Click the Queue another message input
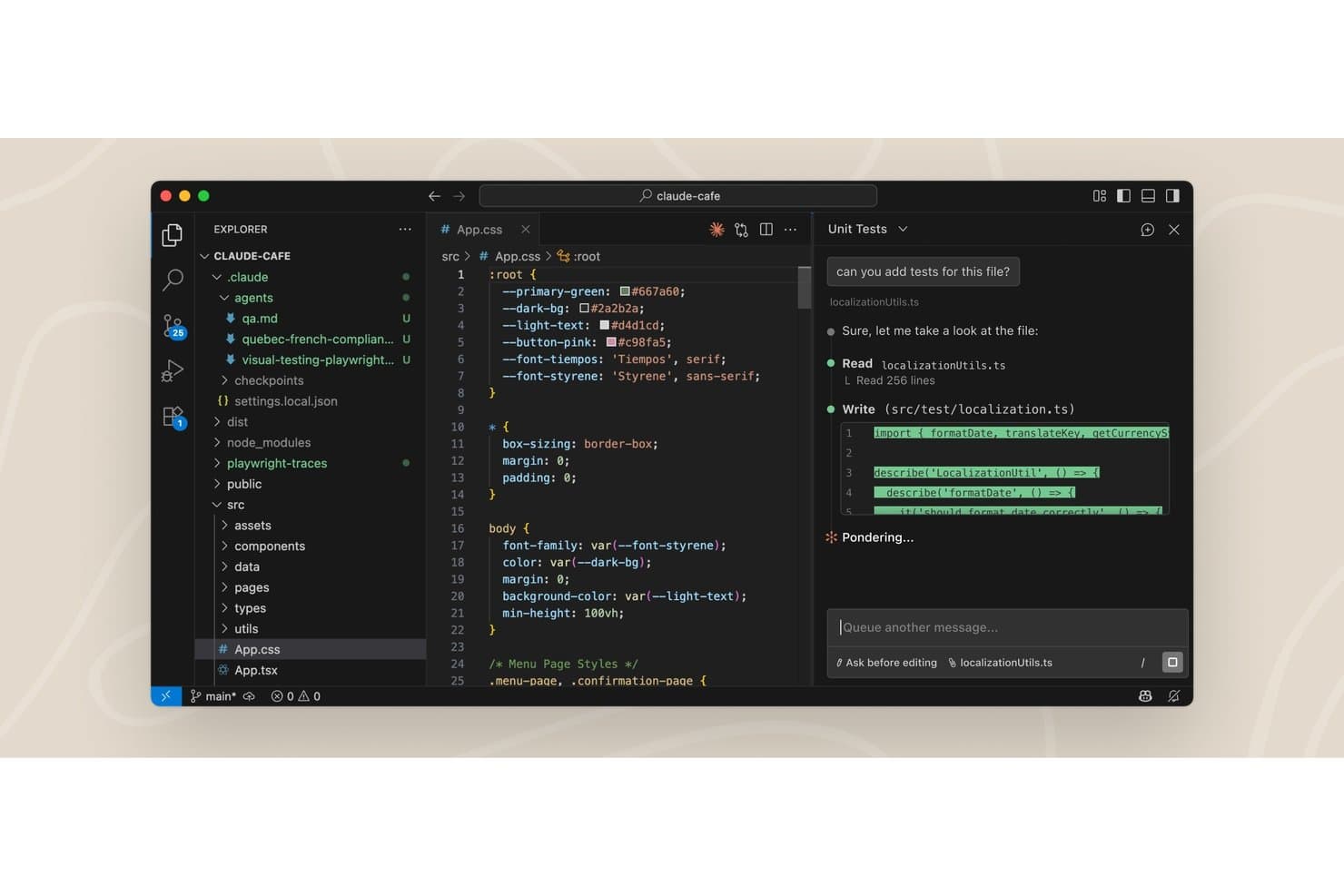1344x896 pixels. coord(1007,627)
